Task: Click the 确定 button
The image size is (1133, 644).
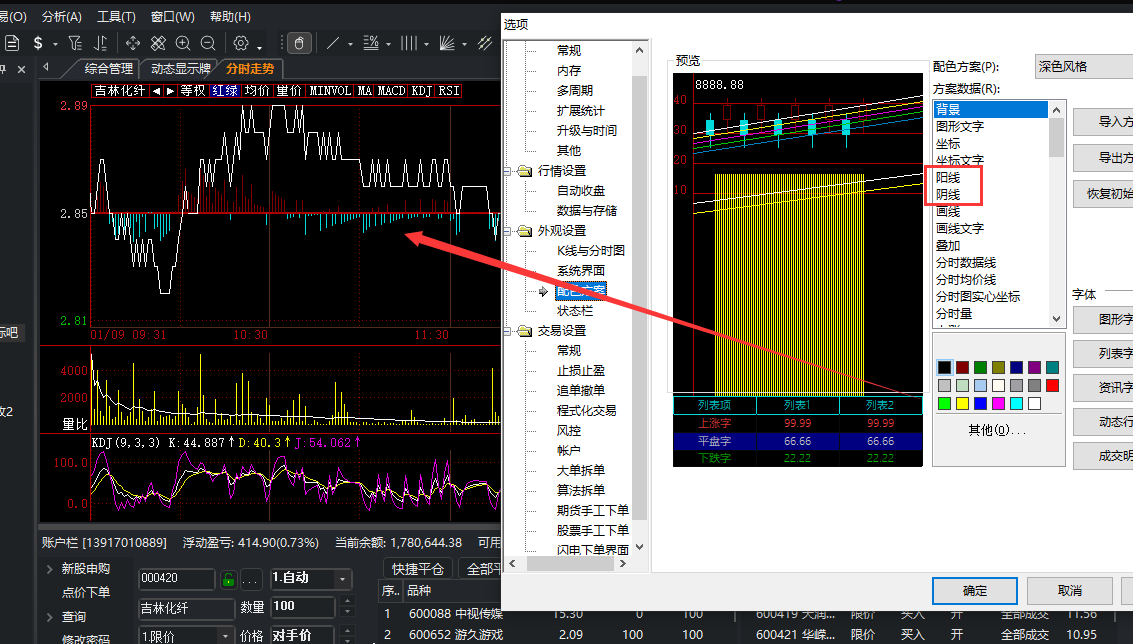Action: pos(975,591)
